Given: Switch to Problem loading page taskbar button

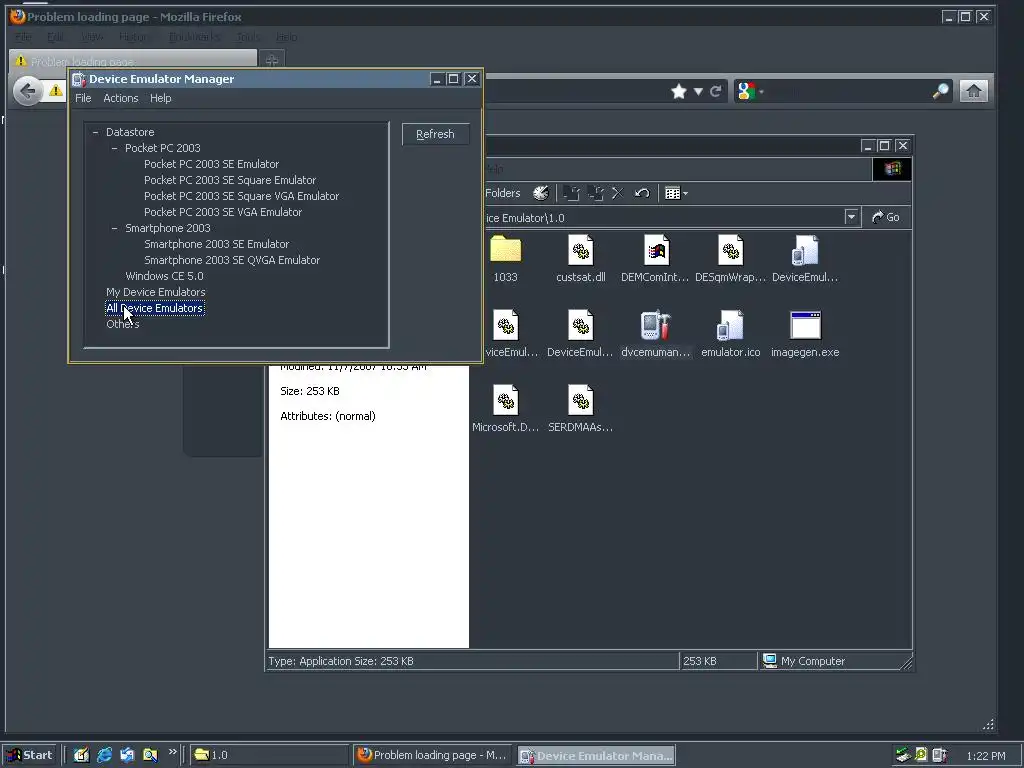Looking at the screenshot, I should (433, 755).
